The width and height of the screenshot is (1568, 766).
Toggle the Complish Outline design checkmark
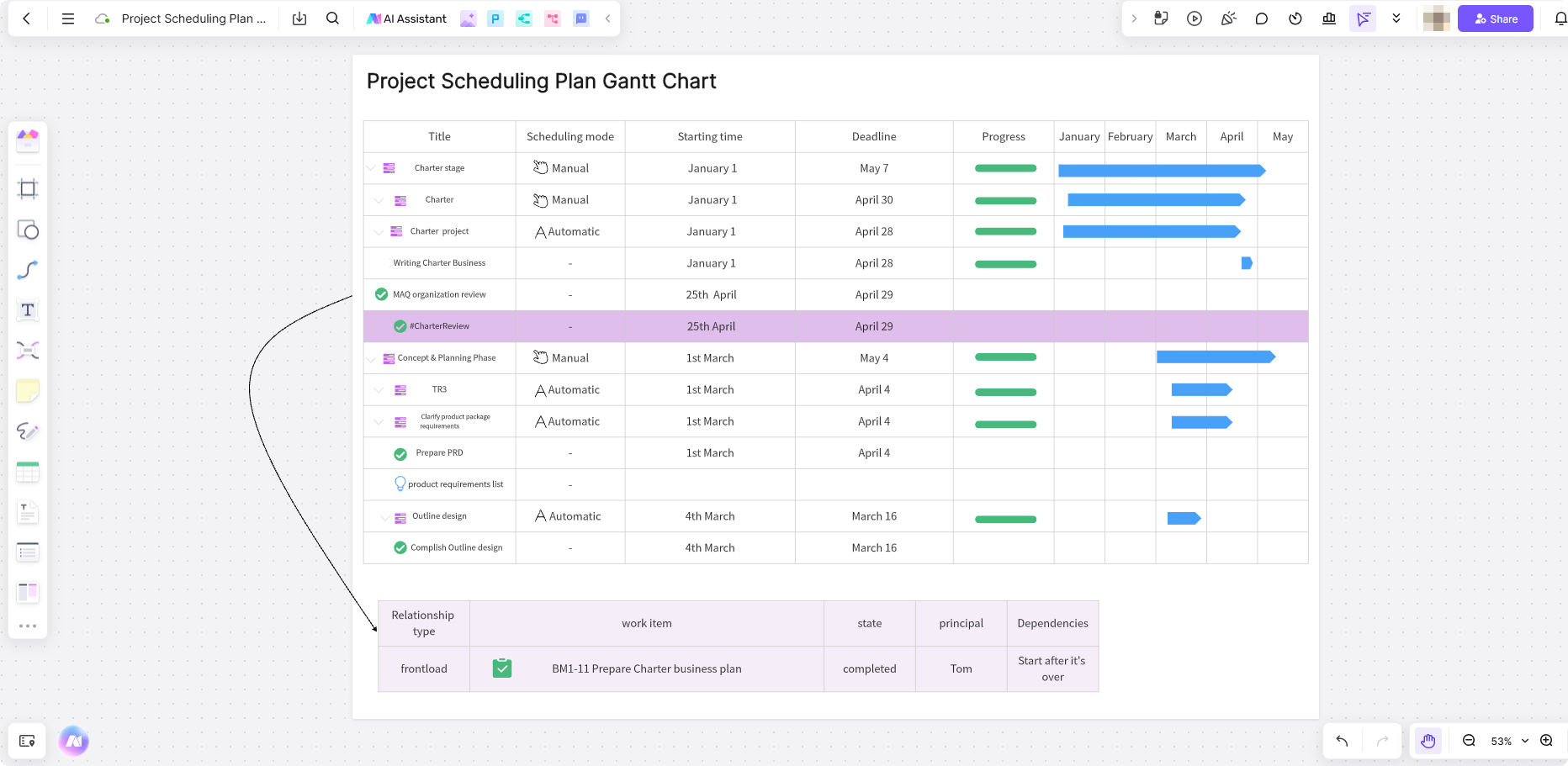pyautogui.click(x=400, y=547)
